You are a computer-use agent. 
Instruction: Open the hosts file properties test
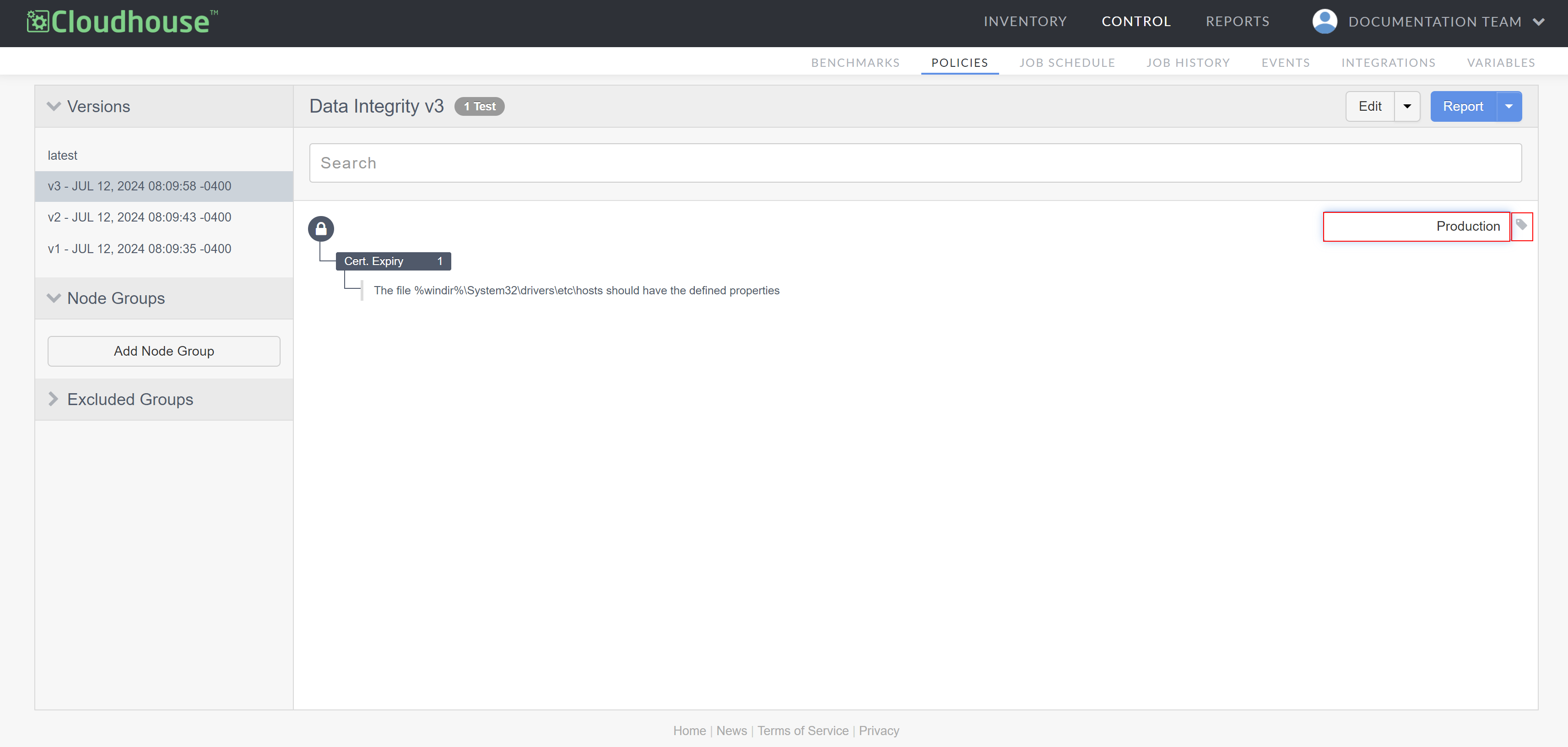576,290
